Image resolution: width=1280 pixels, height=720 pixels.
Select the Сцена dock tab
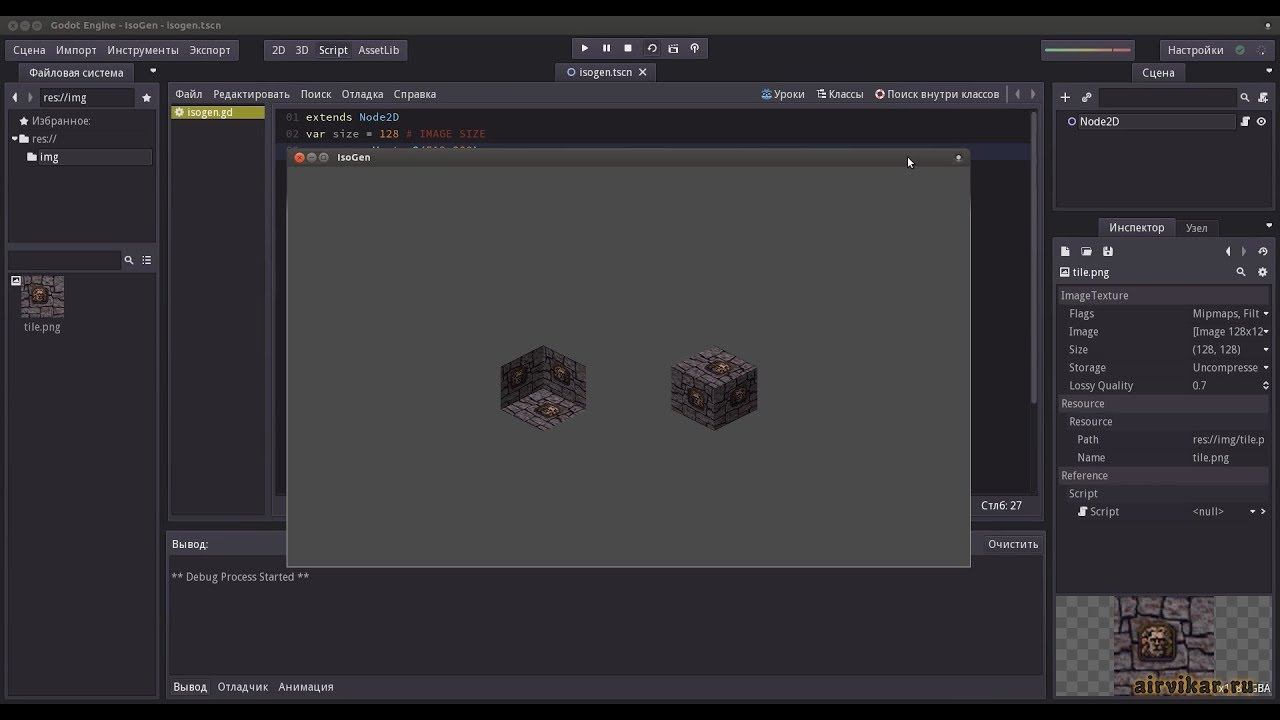click(1159, 72)
